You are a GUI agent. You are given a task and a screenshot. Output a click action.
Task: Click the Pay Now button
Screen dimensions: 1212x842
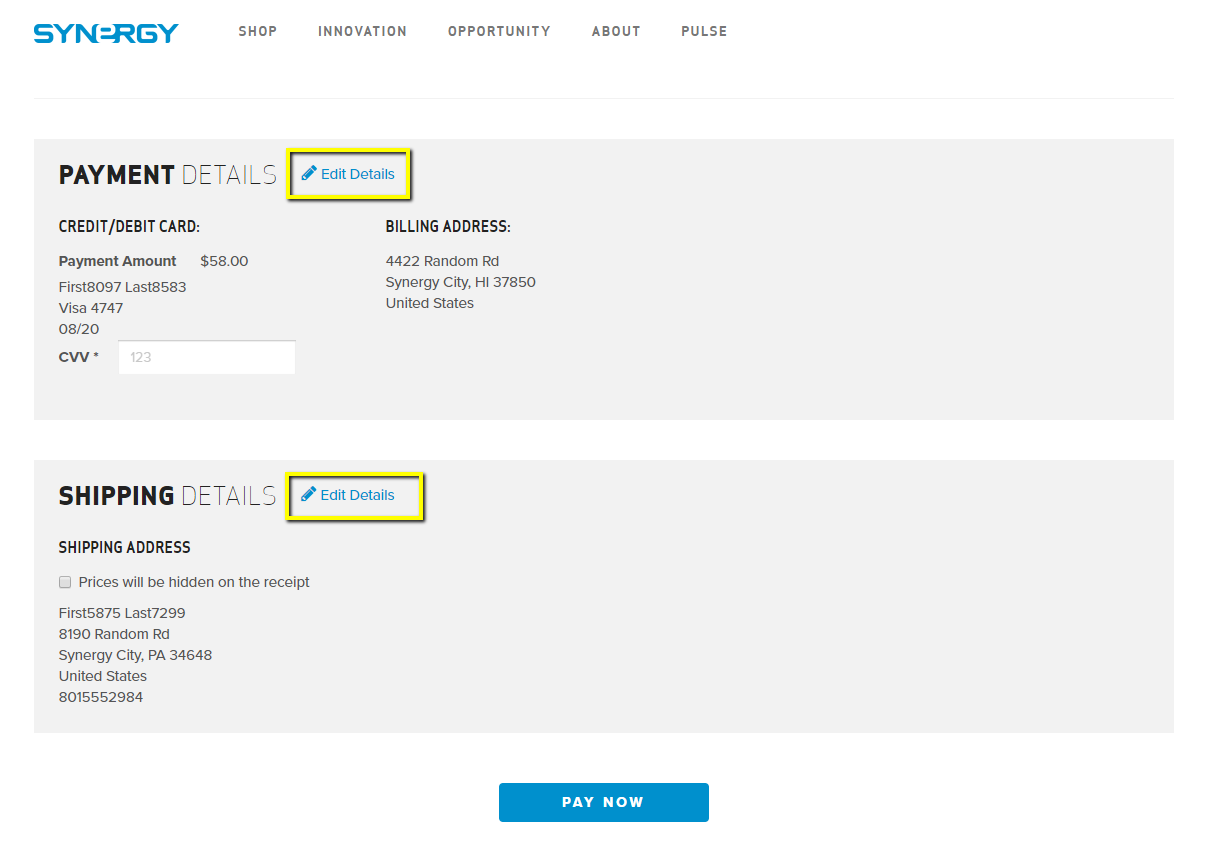coord(604,802)
